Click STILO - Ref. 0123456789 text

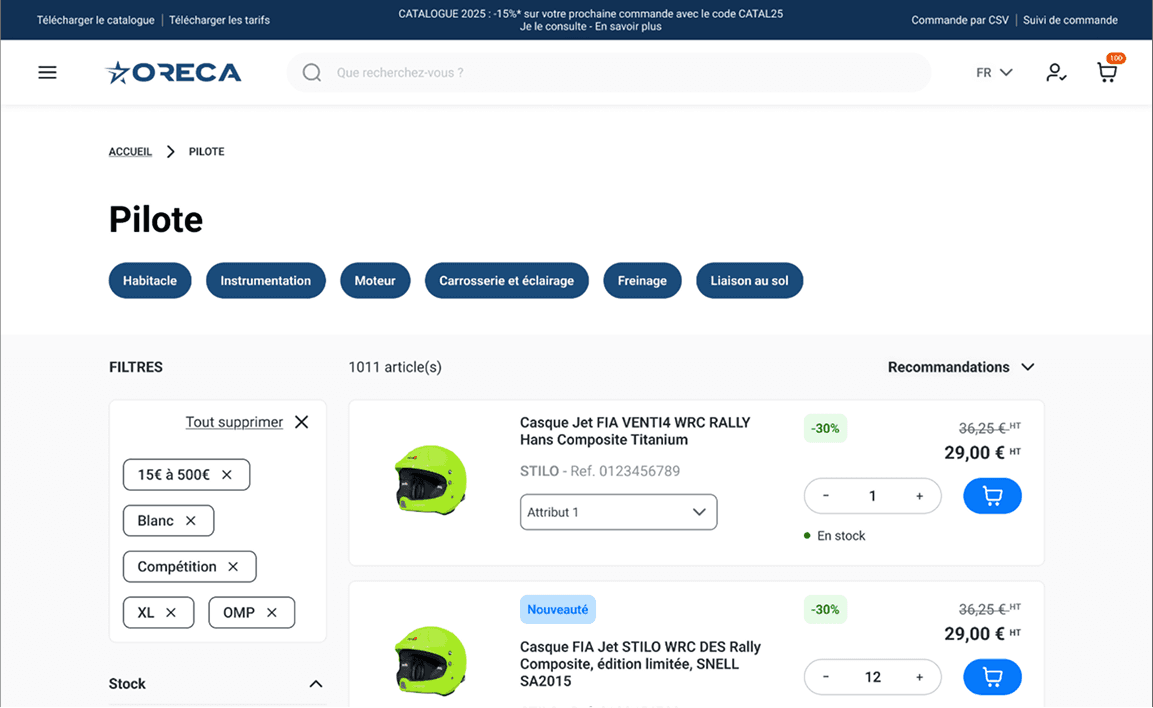600,471
